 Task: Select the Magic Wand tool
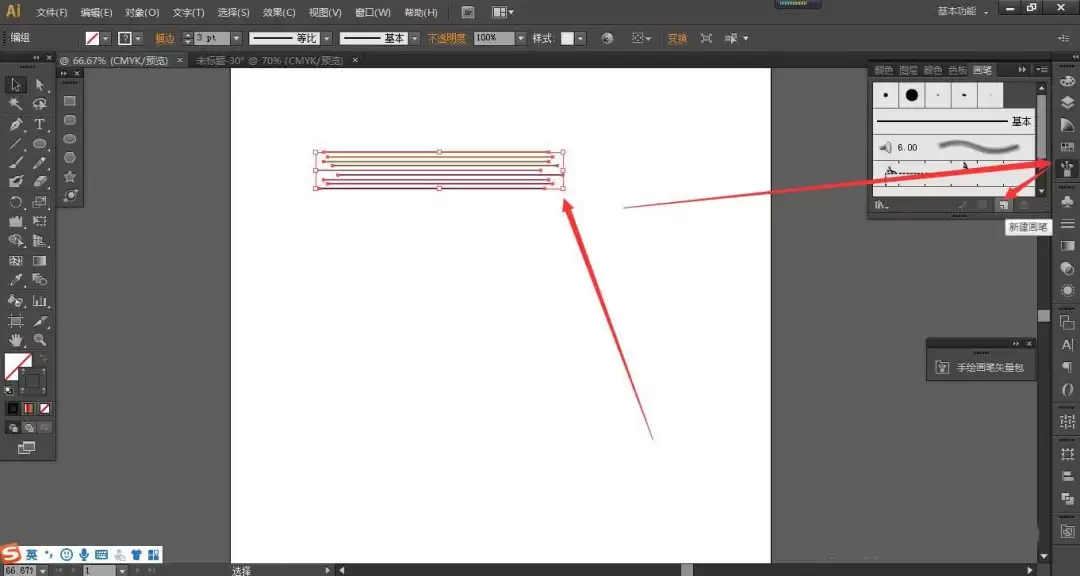pos(15,104)
